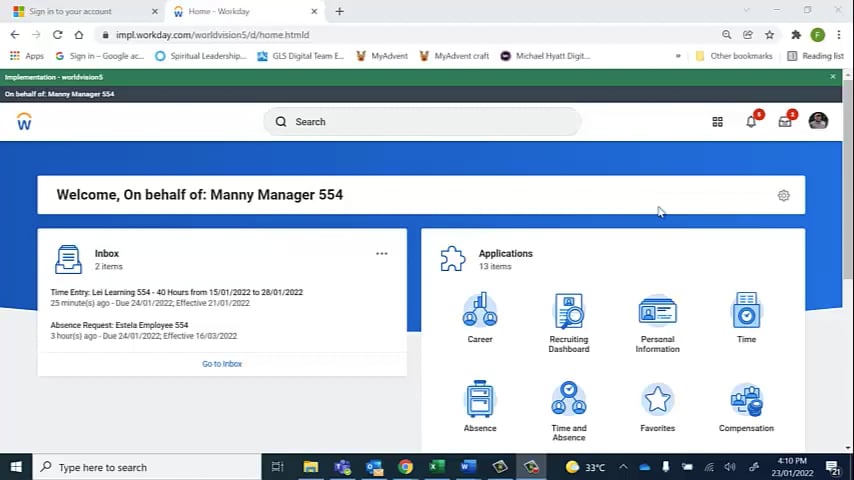Open Sign in - Google bookmark
The height and width of the screenshot is (480, 854).
[100, 56]
